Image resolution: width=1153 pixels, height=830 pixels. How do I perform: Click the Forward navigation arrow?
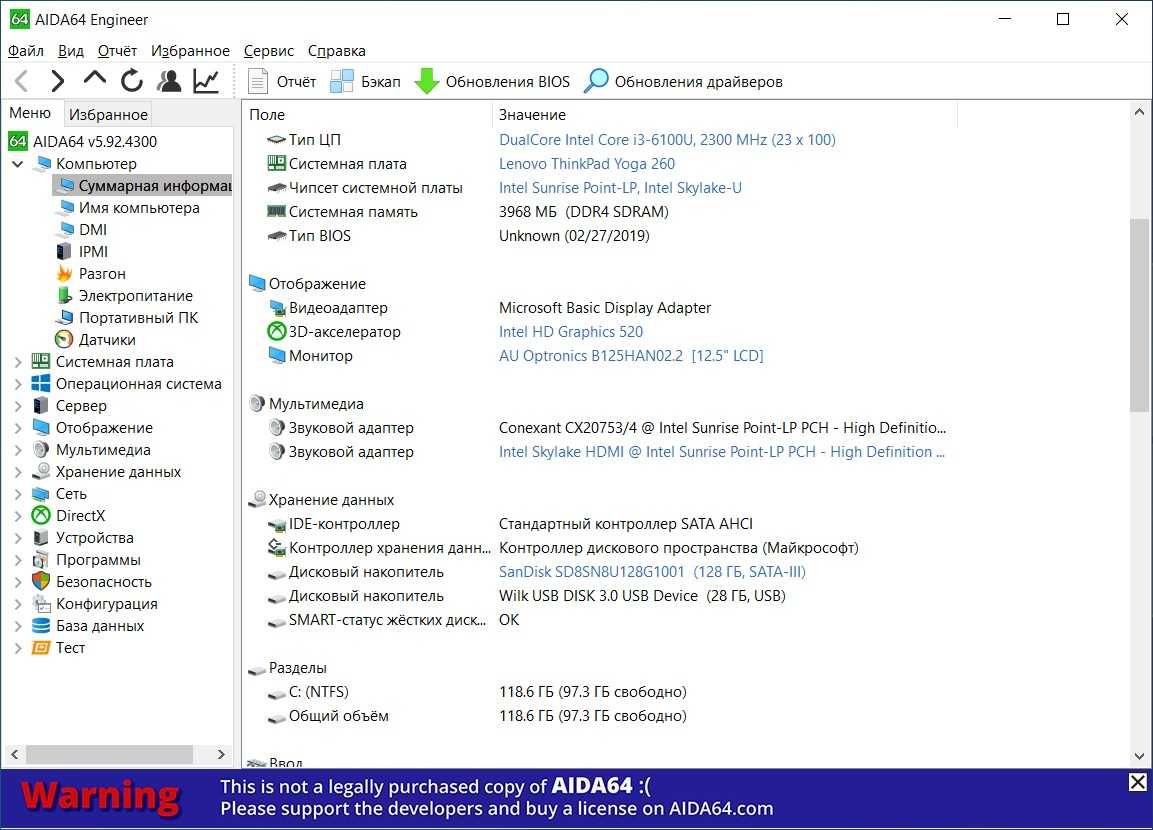[57, 81]
